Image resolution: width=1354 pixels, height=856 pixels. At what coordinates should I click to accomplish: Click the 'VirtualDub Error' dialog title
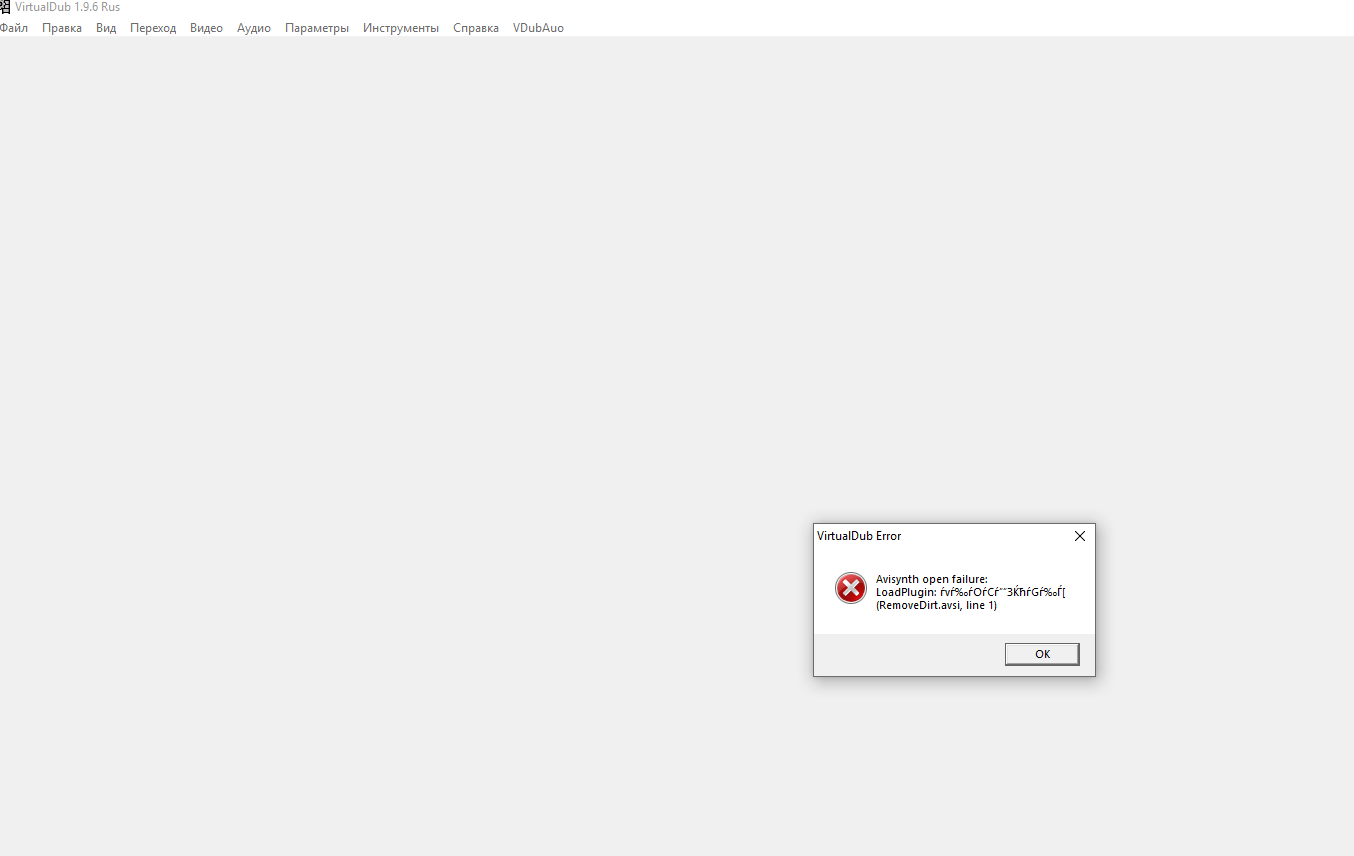859,536
